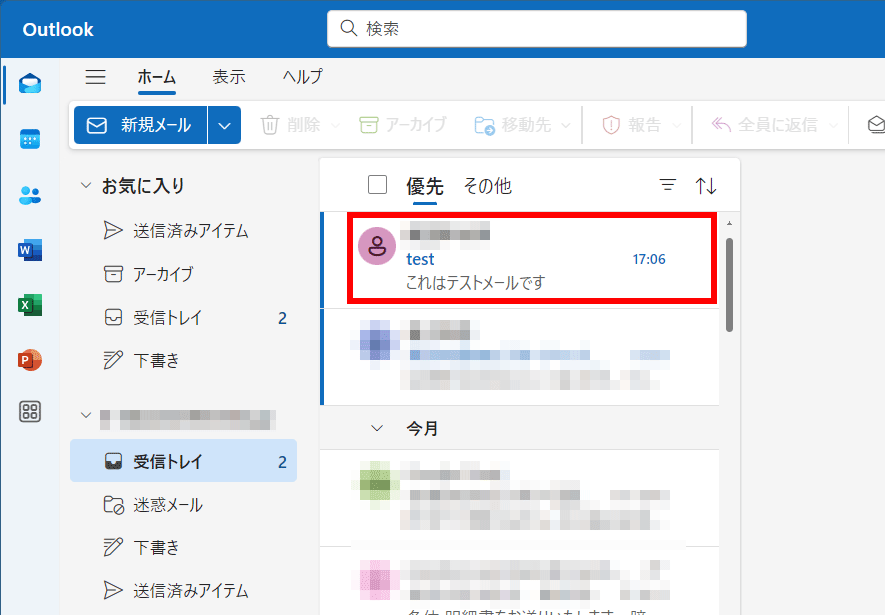Click the sort arrows icon
This screenshot has width=885, height=615.
706,186
